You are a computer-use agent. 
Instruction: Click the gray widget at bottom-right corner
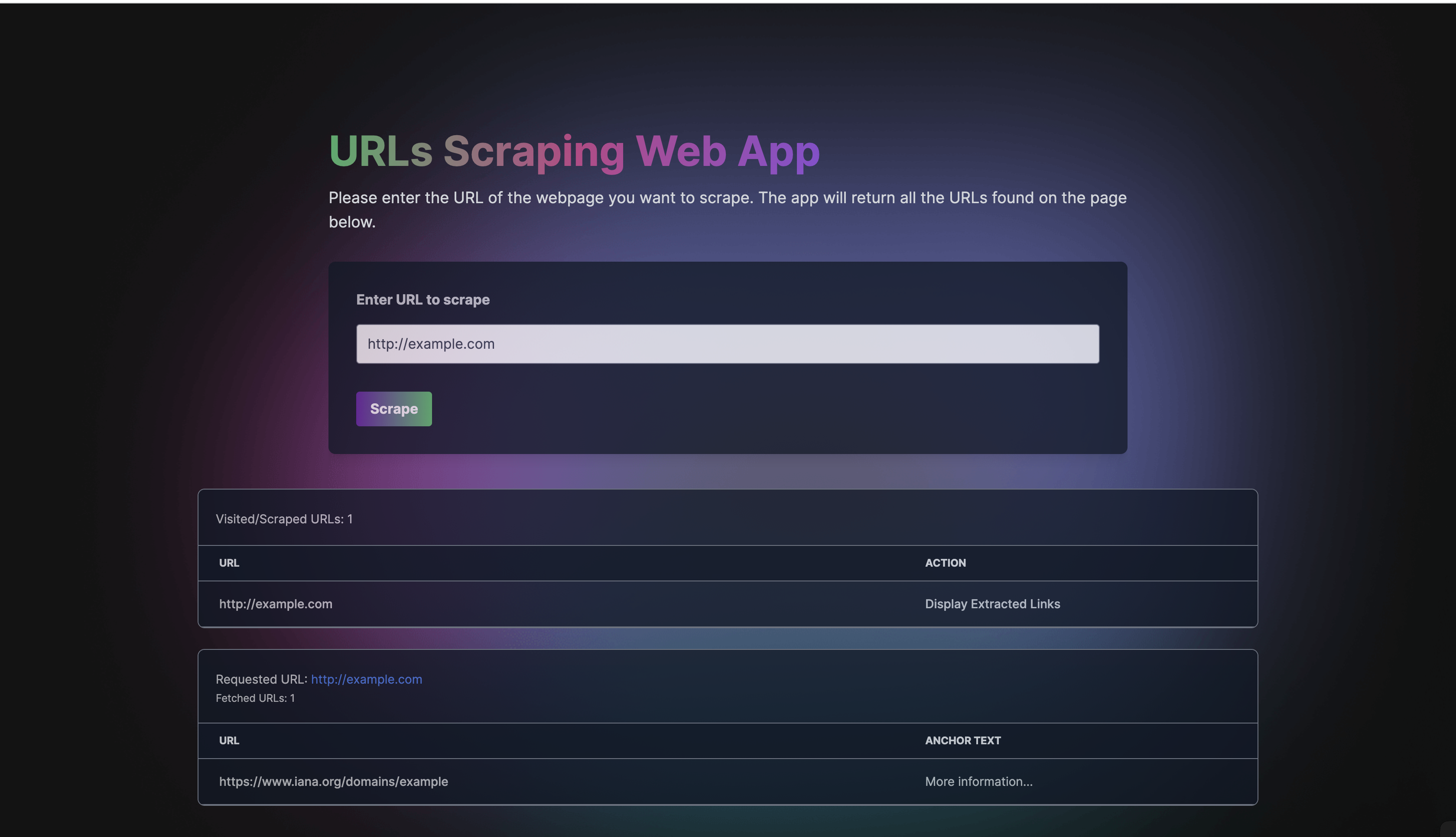coord(1449,830)
